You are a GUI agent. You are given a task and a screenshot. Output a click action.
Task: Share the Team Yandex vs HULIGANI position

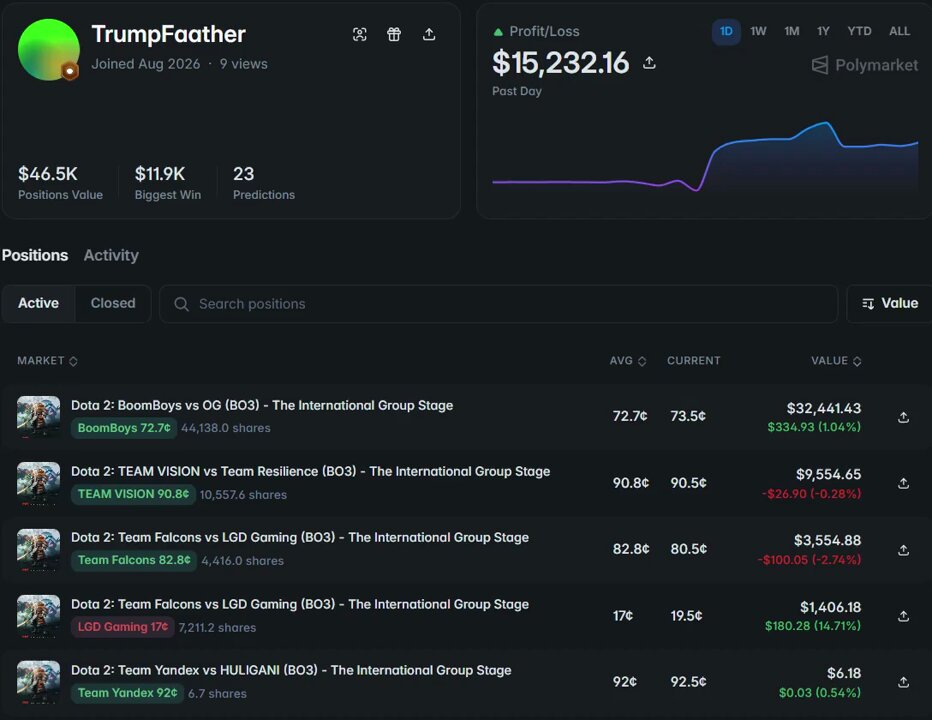[903, 682]
